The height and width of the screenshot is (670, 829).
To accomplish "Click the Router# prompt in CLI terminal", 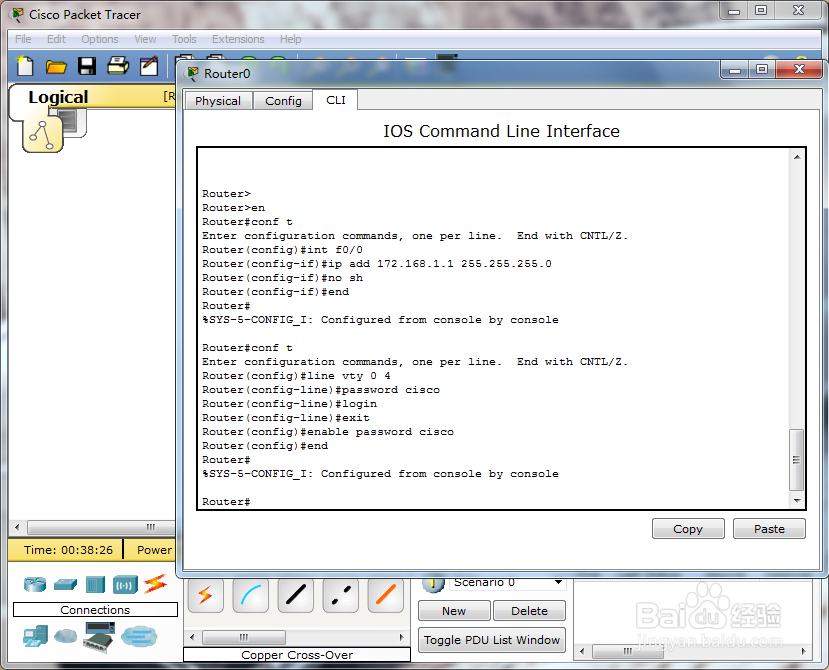I will [x=226, y=502].
